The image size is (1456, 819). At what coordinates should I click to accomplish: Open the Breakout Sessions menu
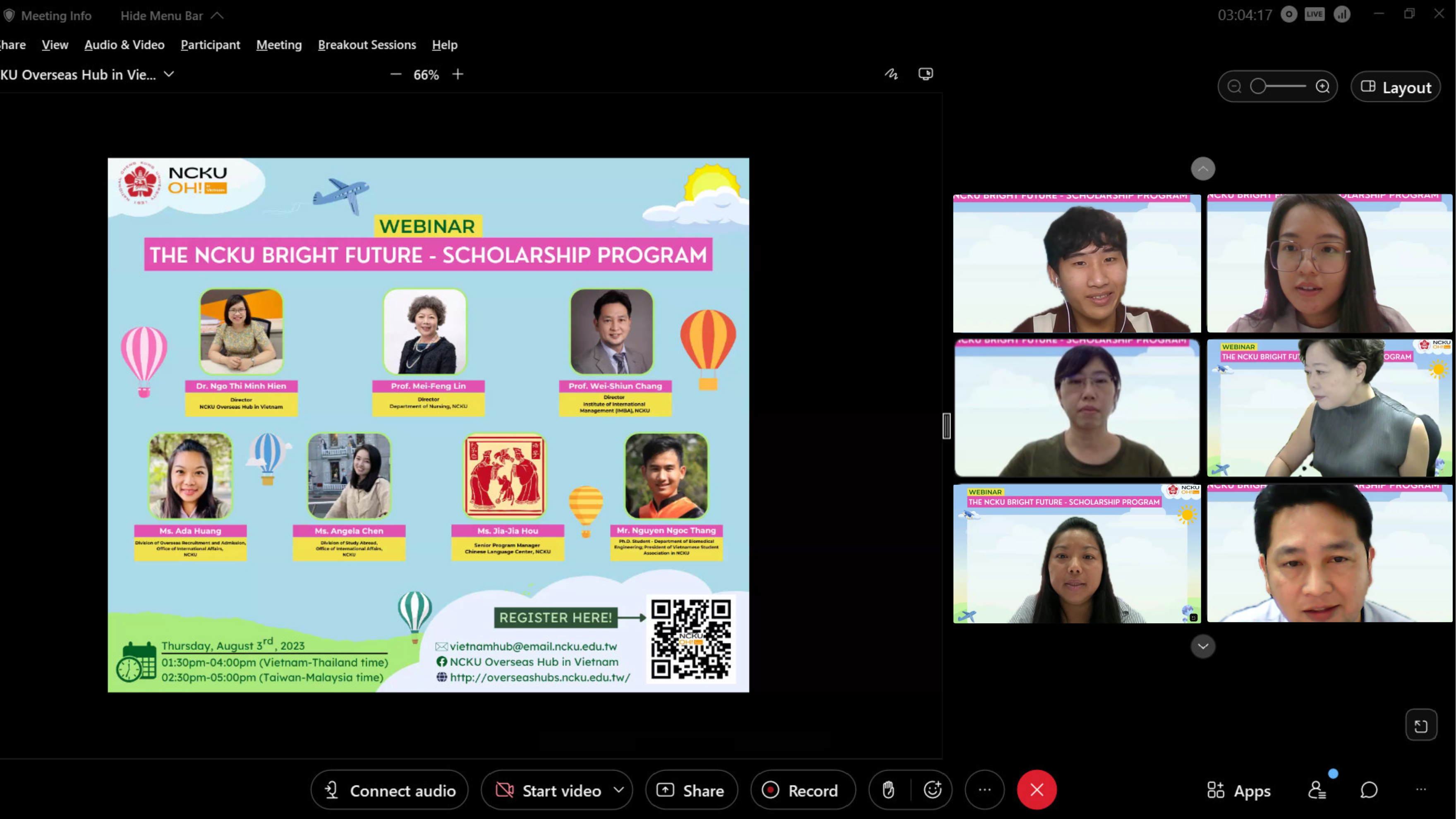(367, 45)
